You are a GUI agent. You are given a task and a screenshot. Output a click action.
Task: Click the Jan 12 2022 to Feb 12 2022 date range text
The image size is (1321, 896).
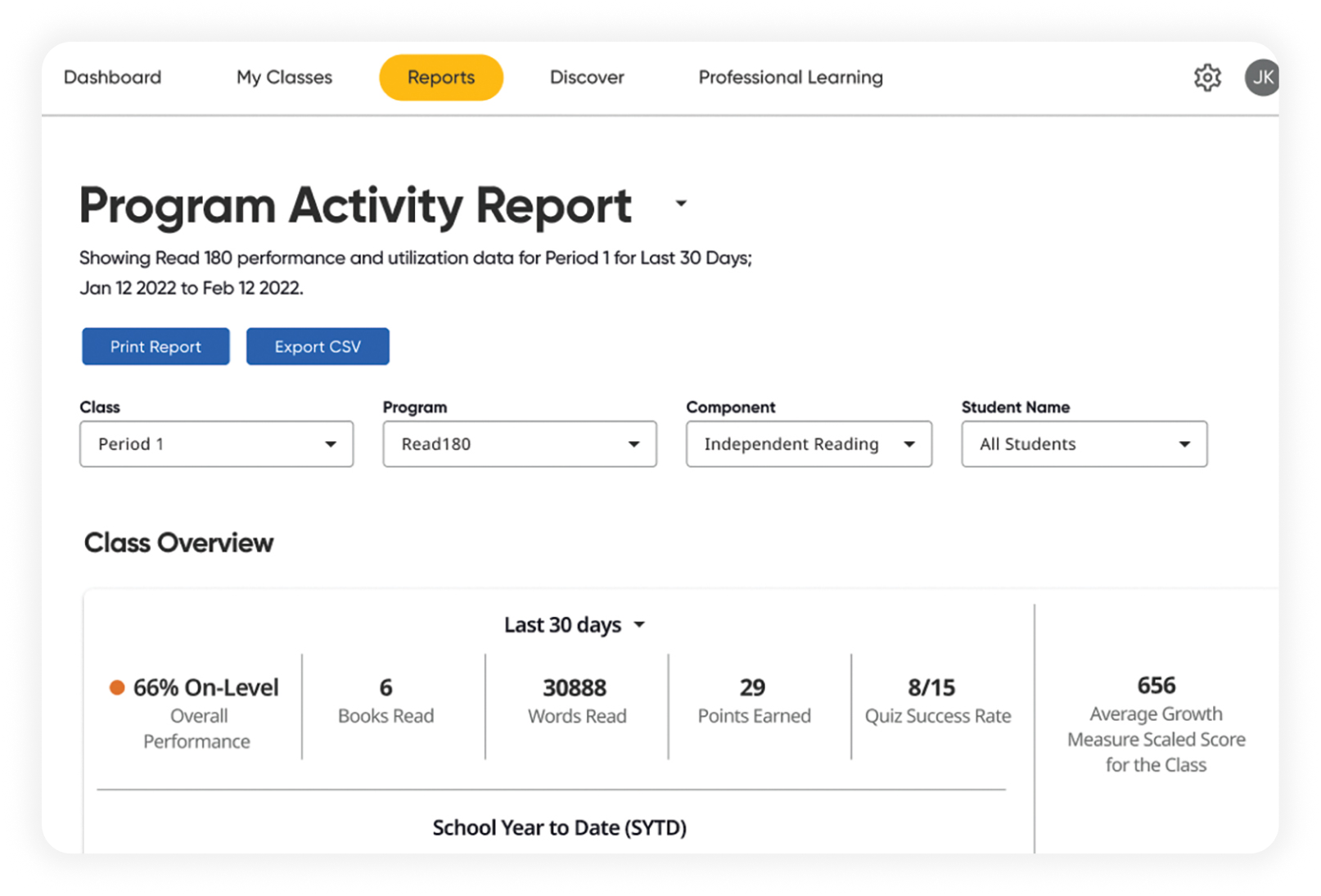point(191,288)
